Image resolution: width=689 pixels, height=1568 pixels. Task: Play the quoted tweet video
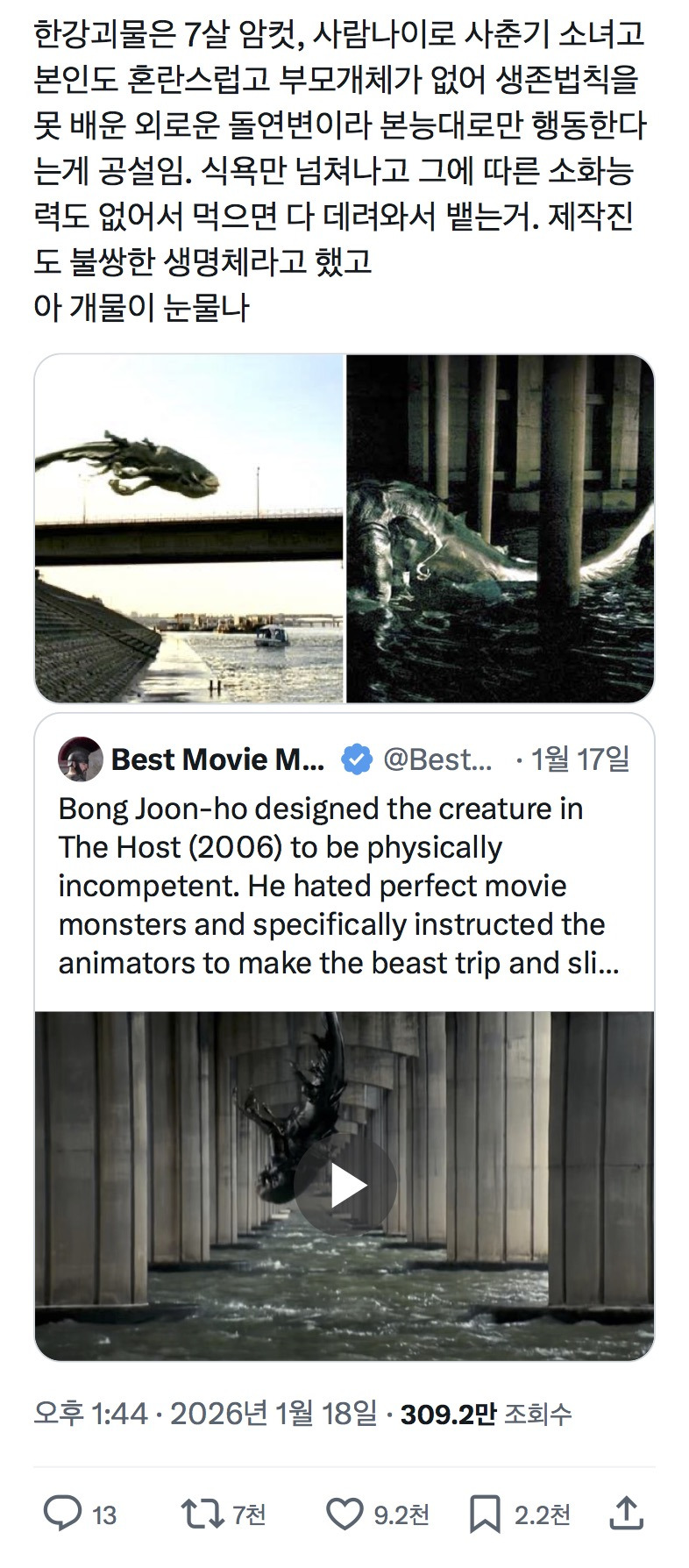tap(345, 1186)
